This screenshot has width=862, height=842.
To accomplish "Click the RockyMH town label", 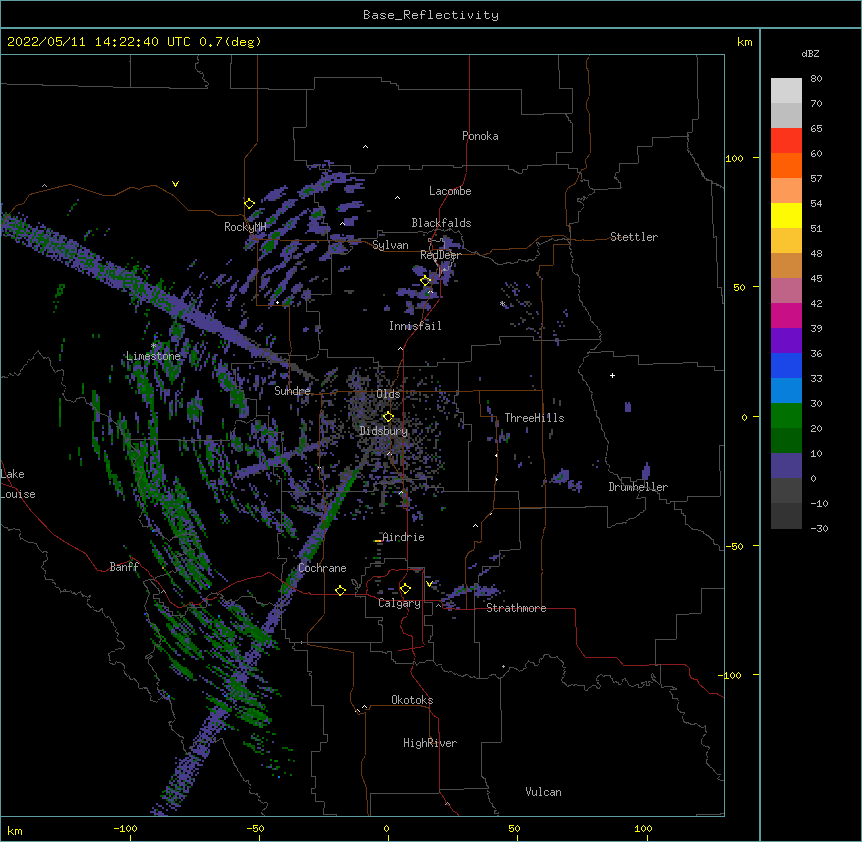I will [x=245, y=227].
